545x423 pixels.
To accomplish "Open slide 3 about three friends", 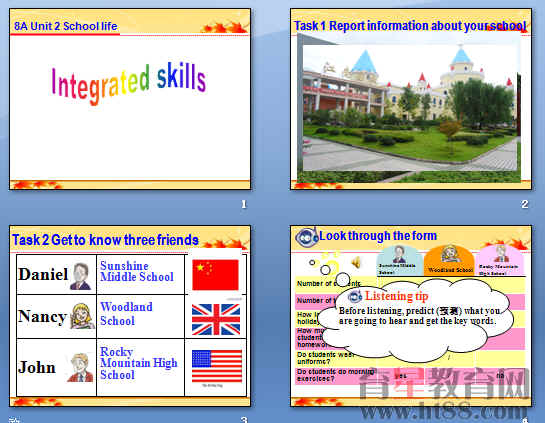I will pyautogui.click(x=130, y=316).
